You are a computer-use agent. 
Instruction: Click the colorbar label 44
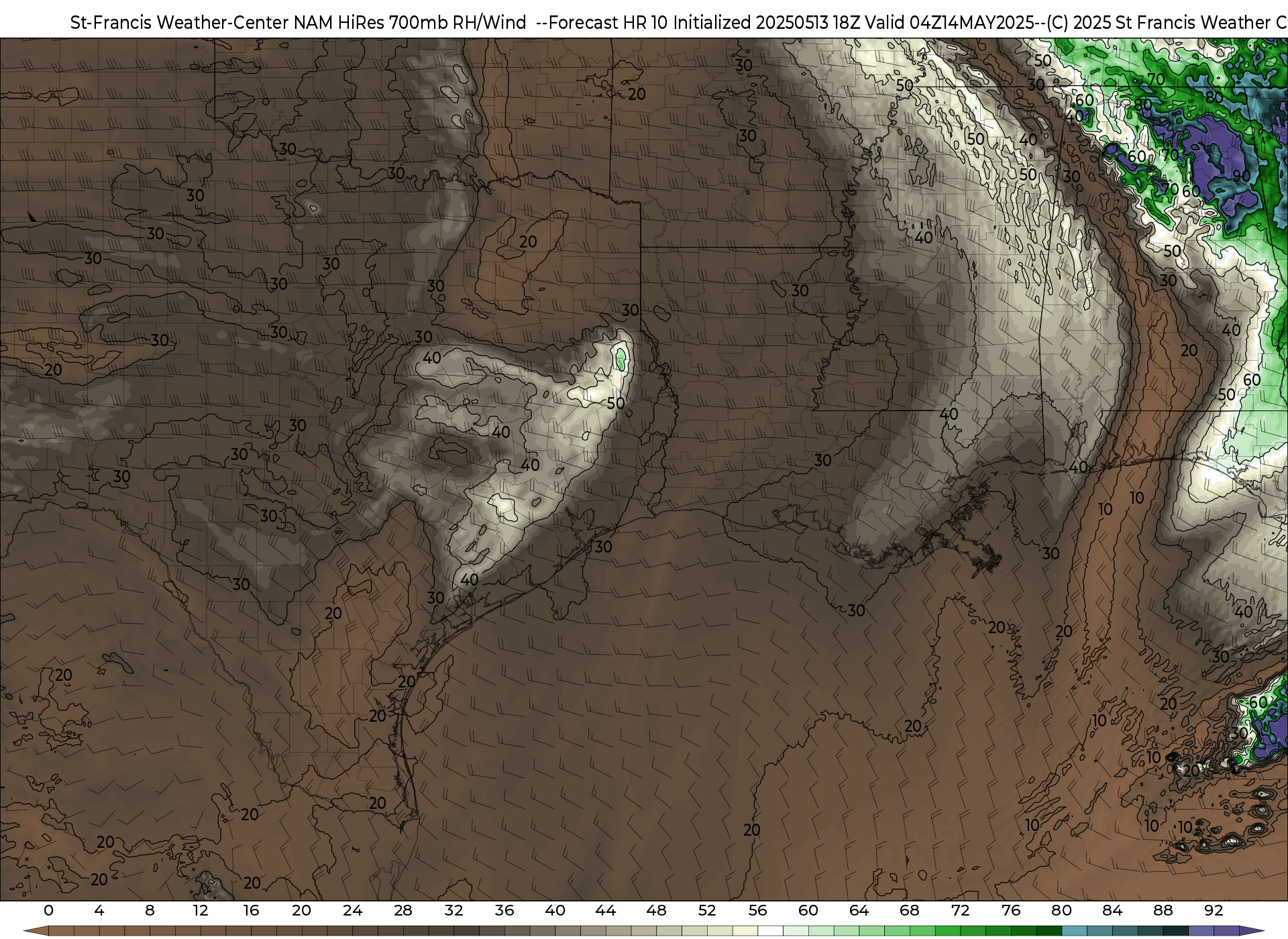tap(606, 911)
